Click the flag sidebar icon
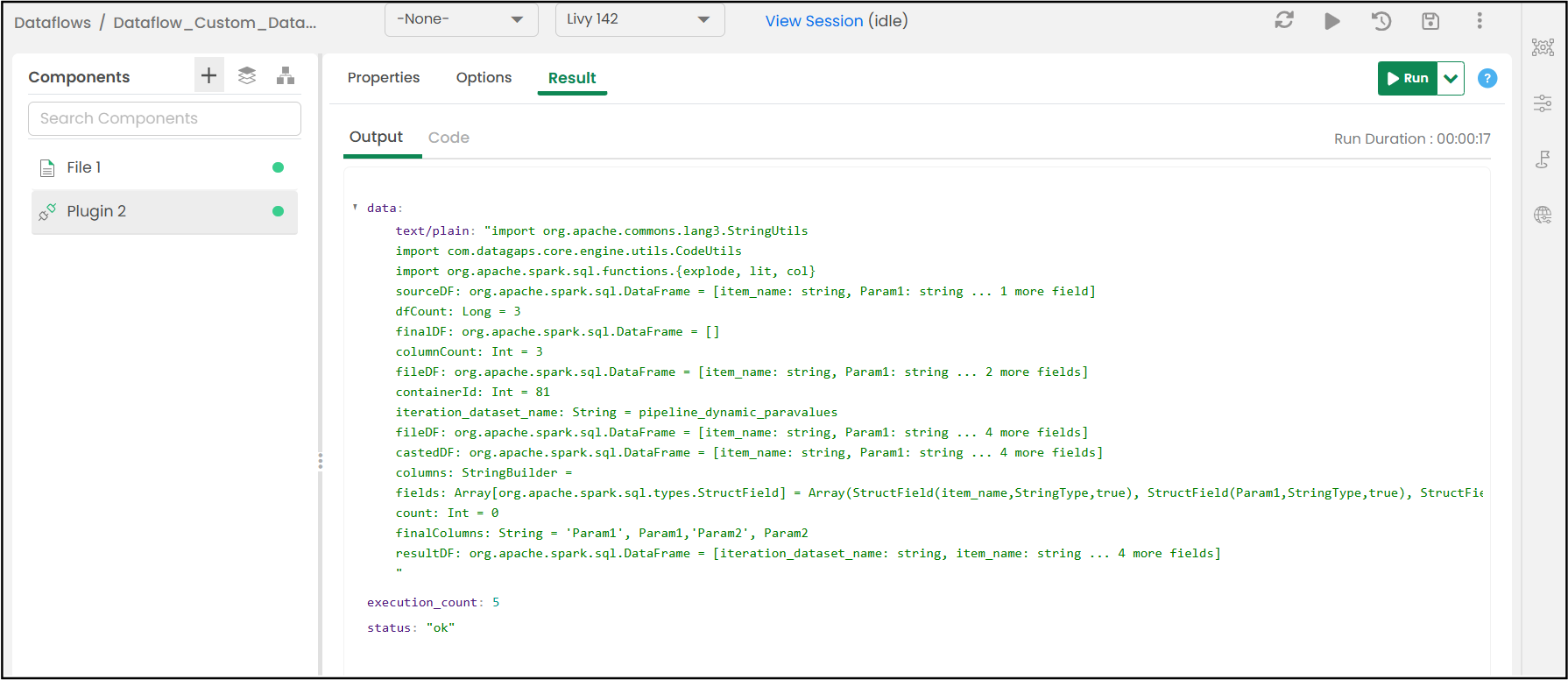Screen dimensions: 1568x680 [x=1543, y=159]
